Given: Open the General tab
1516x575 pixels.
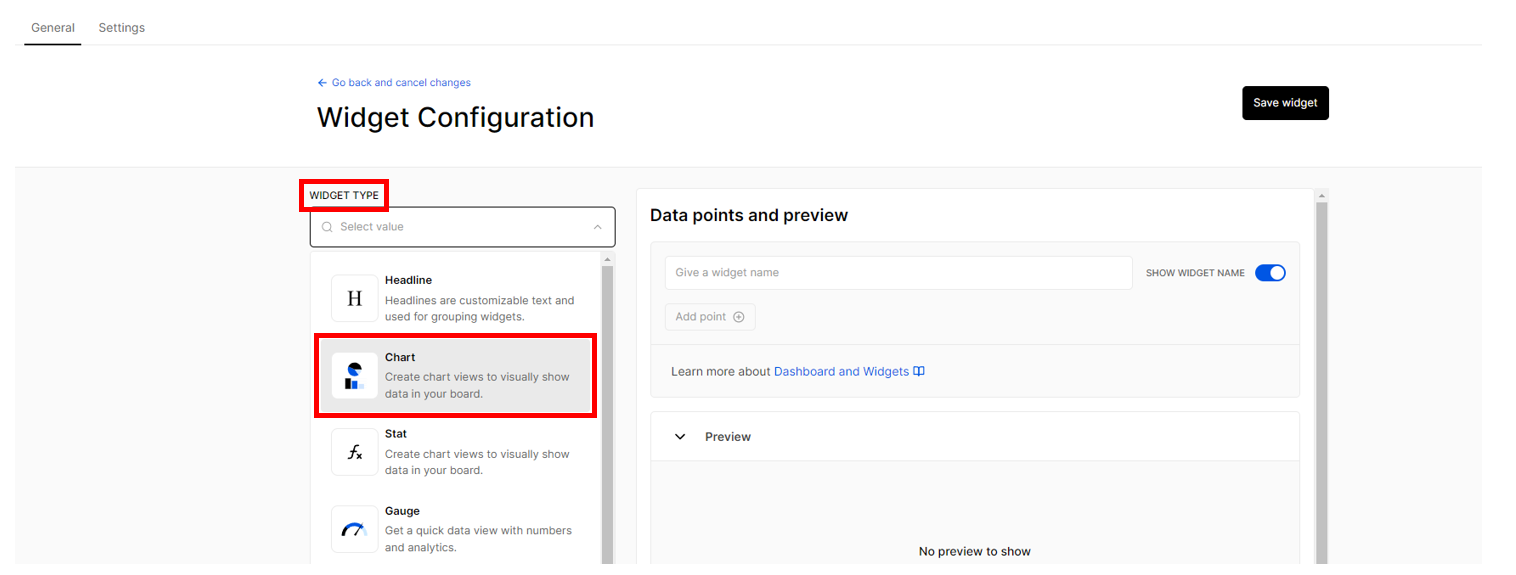Looking at the screenshot, I should click(53, 28).
